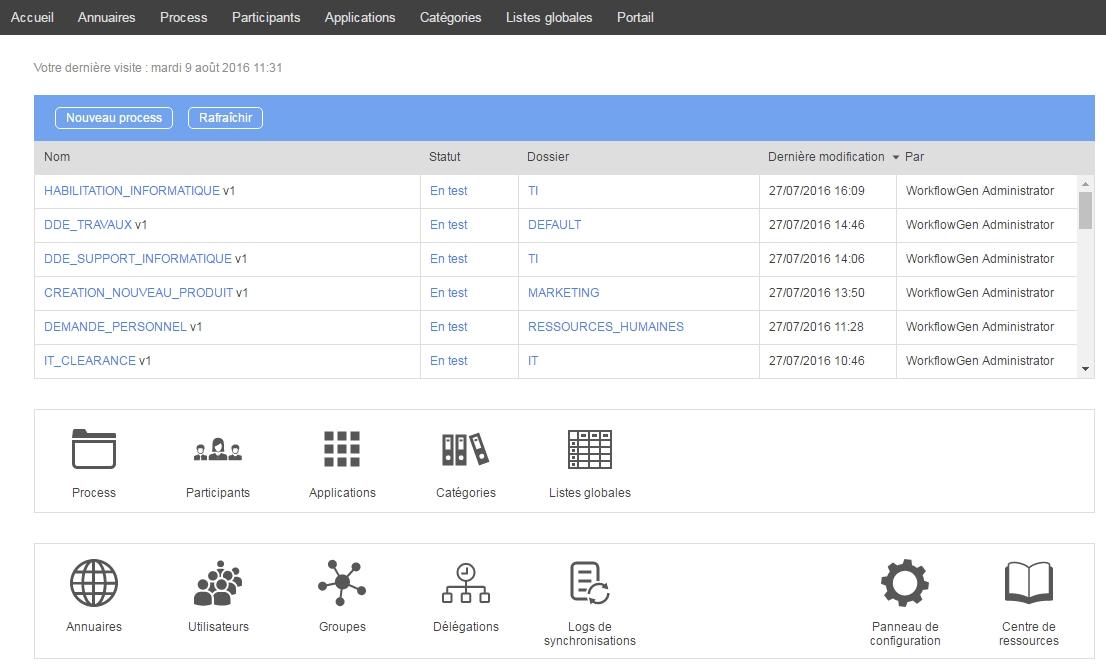Open the HABILITATION_INFORMATIQUE process link

click(x=131, y=191)
